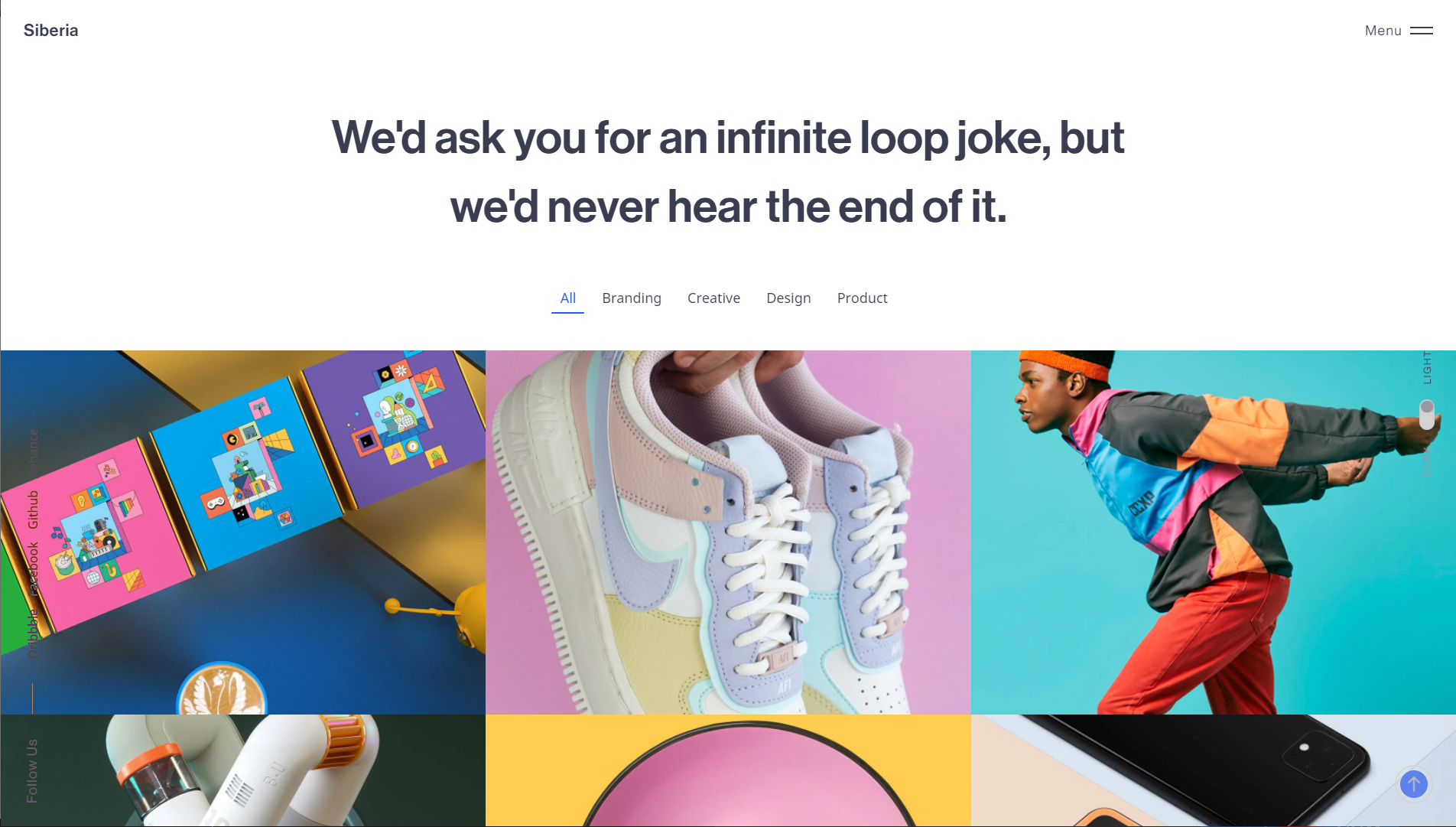1456x827 pixels.
Task: Click the hamburger menu icon
Action: point(1421,31)
